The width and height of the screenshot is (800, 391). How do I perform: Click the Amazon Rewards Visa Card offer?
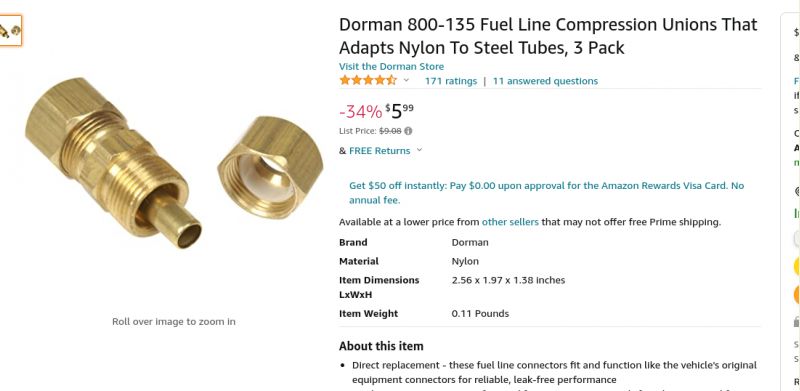point(546,192)
